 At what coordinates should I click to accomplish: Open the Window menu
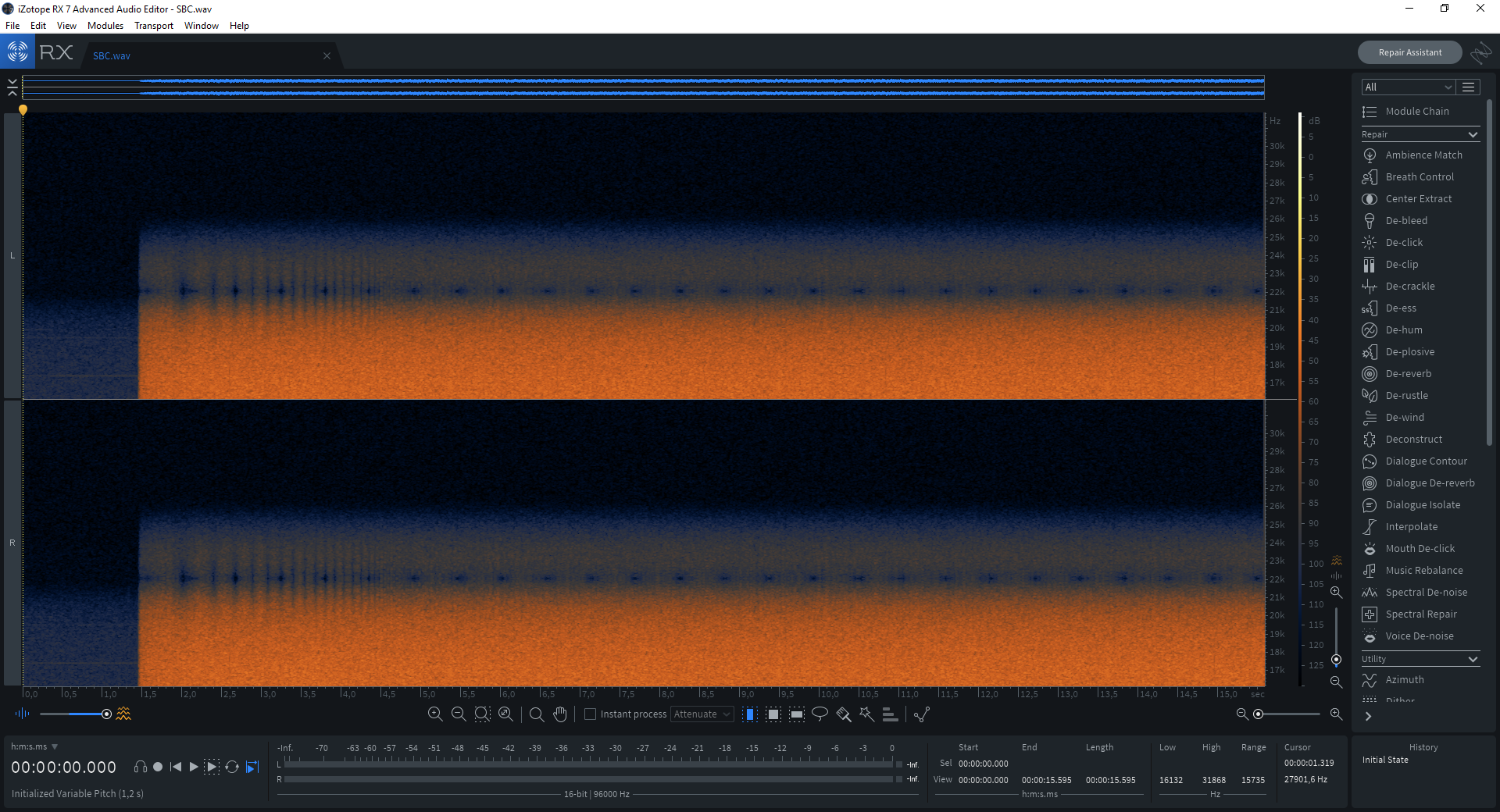pyautogui.click(x=202, y=26)
